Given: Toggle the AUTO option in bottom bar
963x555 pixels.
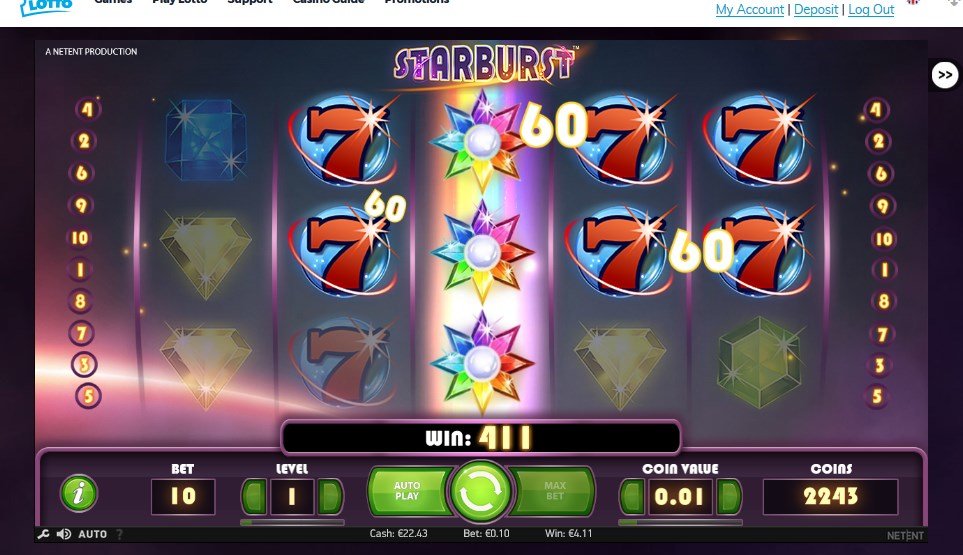Looking at the screenshot, I should (x=93, y=534).
